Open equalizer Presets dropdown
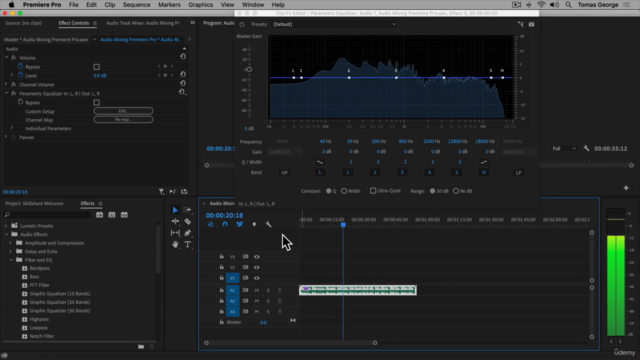Viewport: 640px width, 360px height. click(334, 24)
